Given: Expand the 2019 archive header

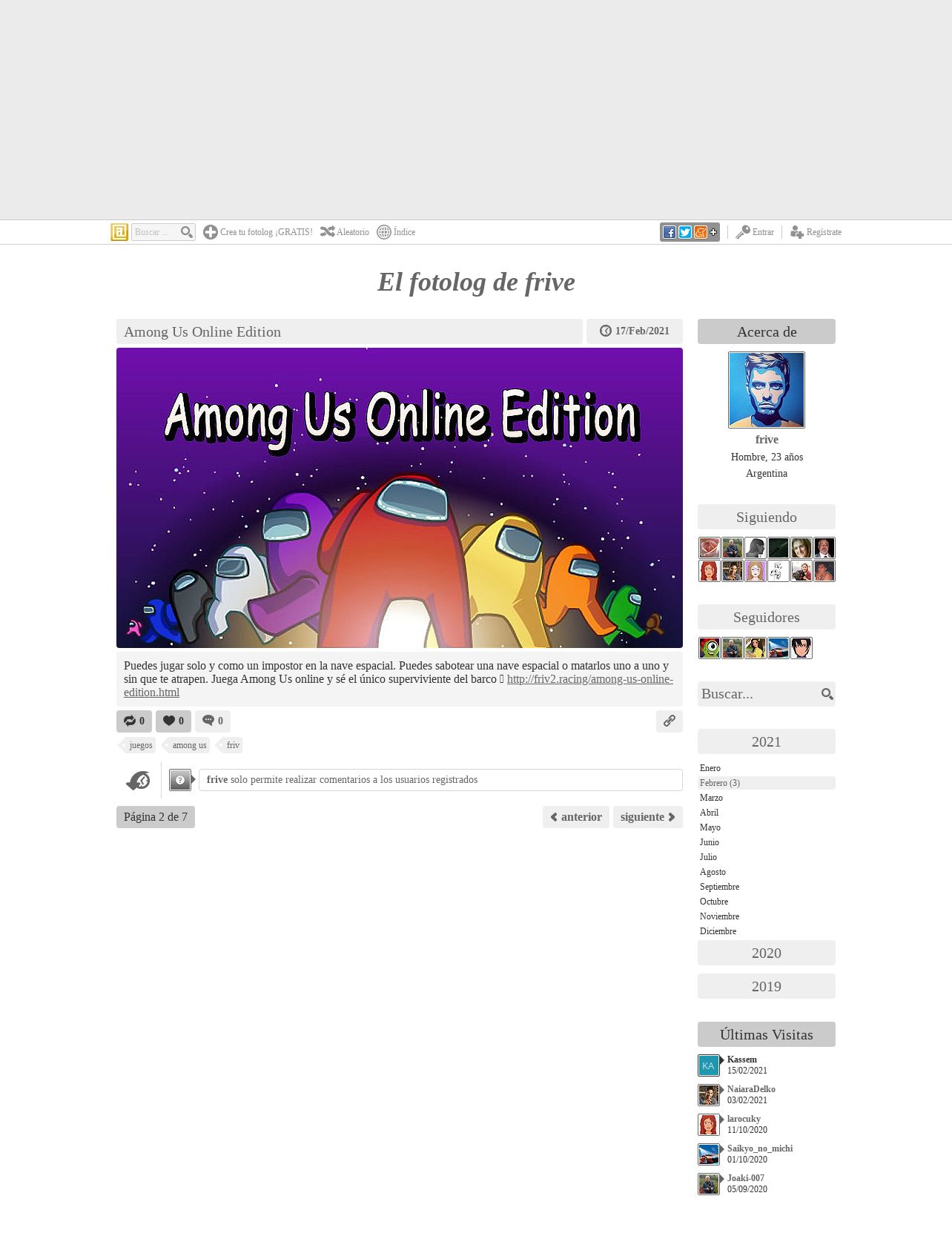Looking at the screenshot, I should [767, 986].
